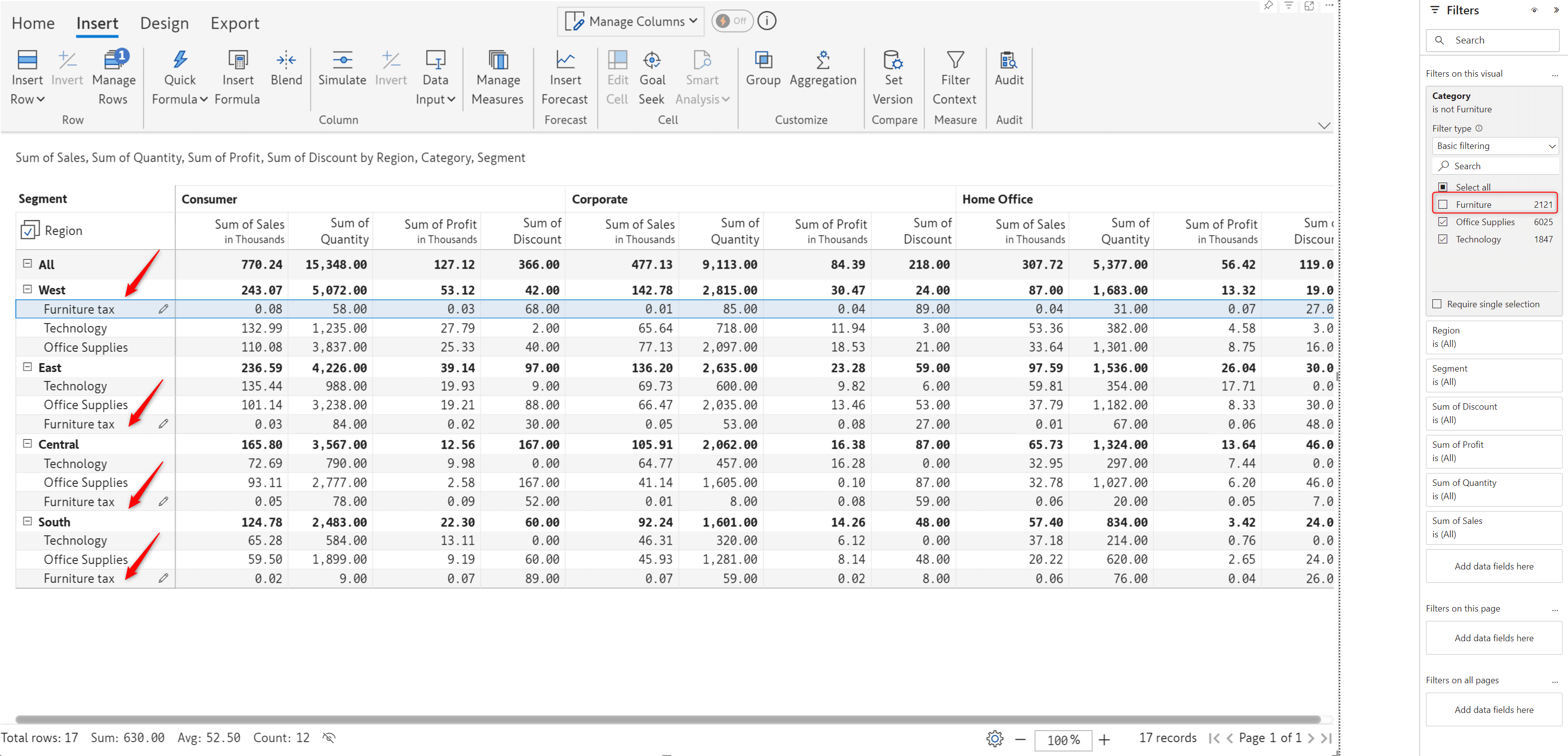Enable Require single selection
Screen dimensions: 1568x756
(1437, 304)
